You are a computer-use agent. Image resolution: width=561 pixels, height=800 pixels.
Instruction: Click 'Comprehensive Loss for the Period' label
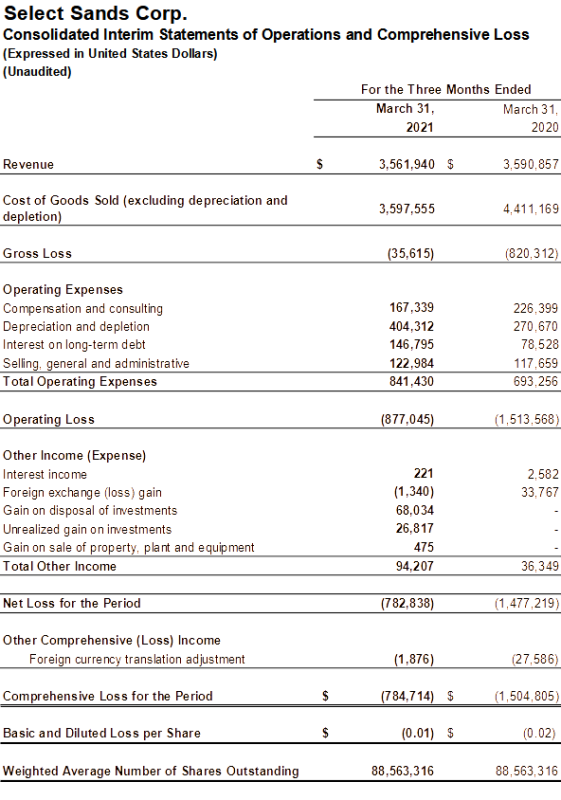click(108, 696)
